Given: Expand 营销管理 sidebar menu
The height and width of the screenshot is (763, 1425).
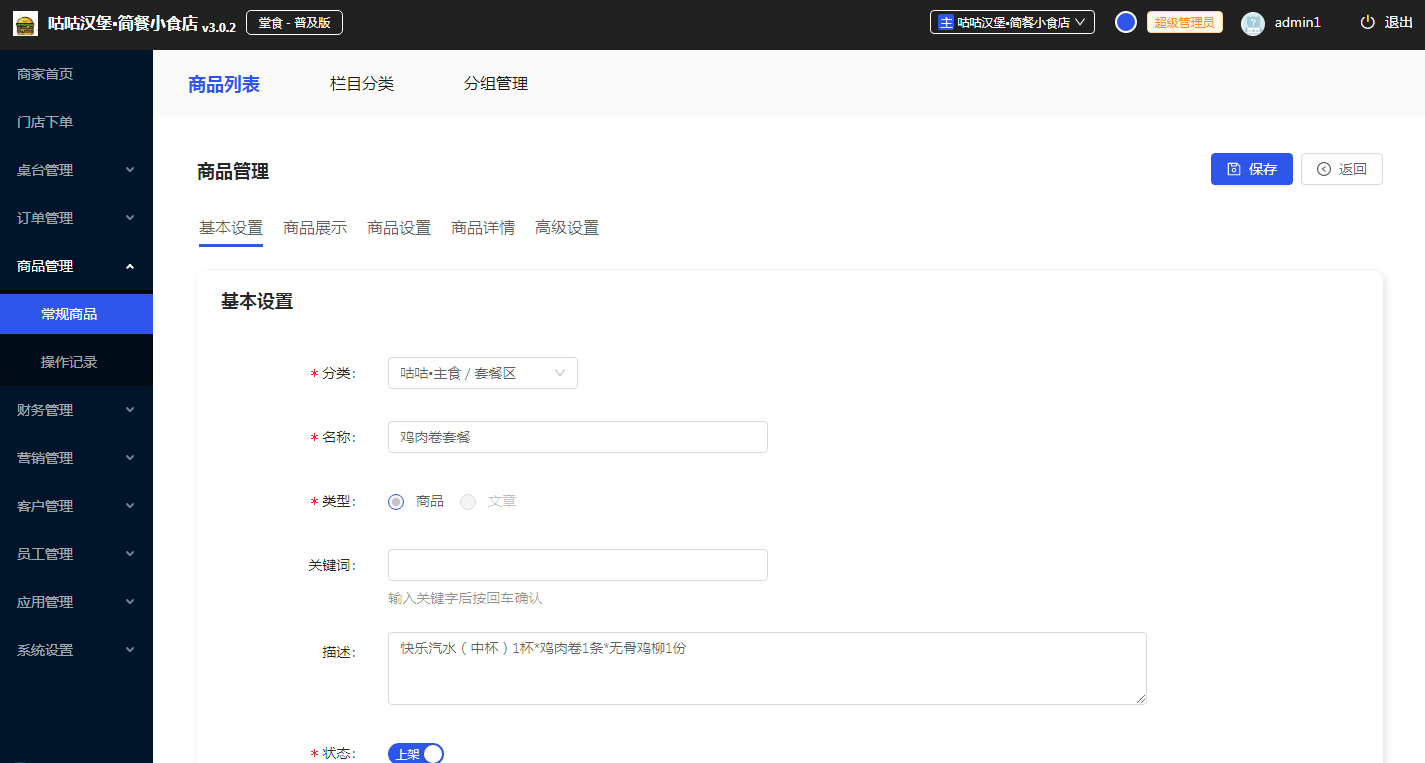Looking at the screenshot, I should click(x=76, y=458).
